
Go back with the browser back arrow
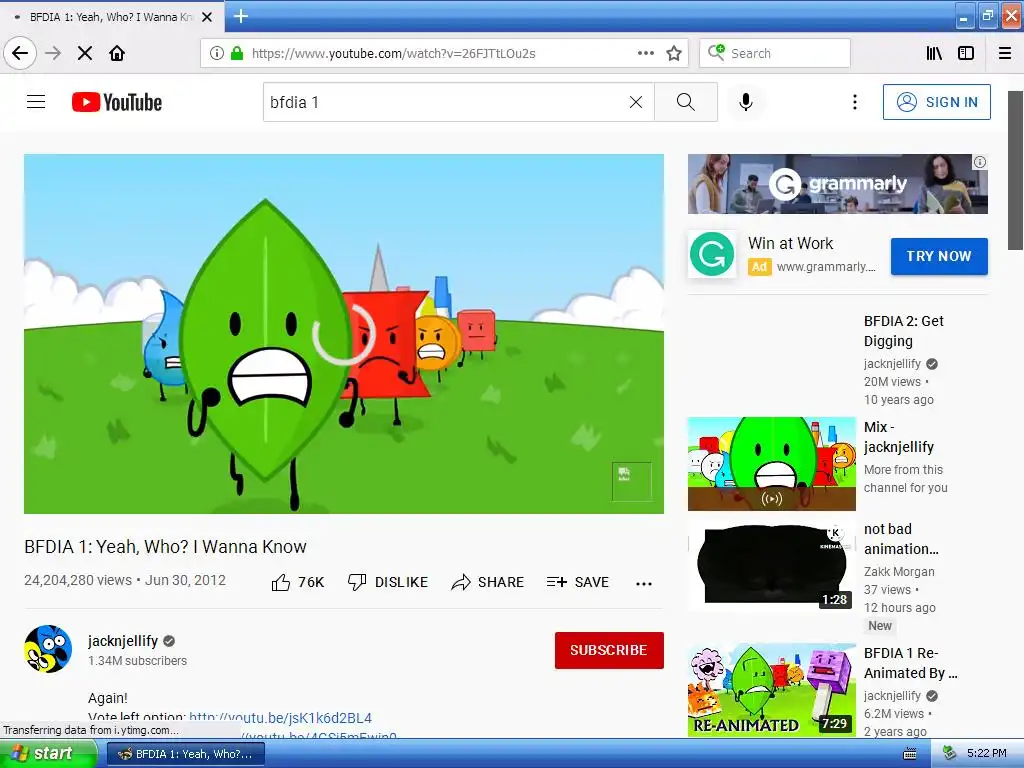coord(20,53)
